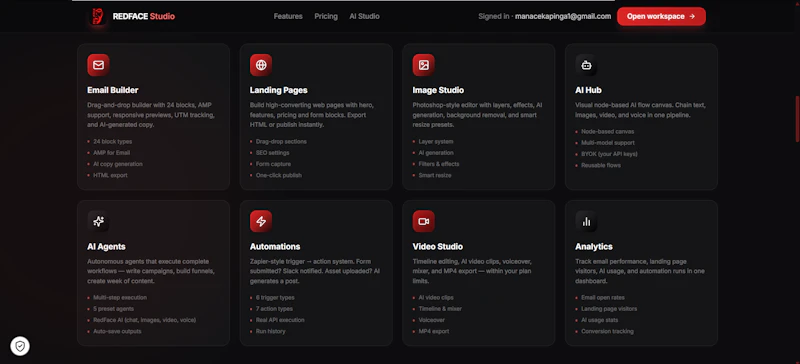800x364 pixels.
Task: Click the Video Studio camera icon
Action: (424, 221)
